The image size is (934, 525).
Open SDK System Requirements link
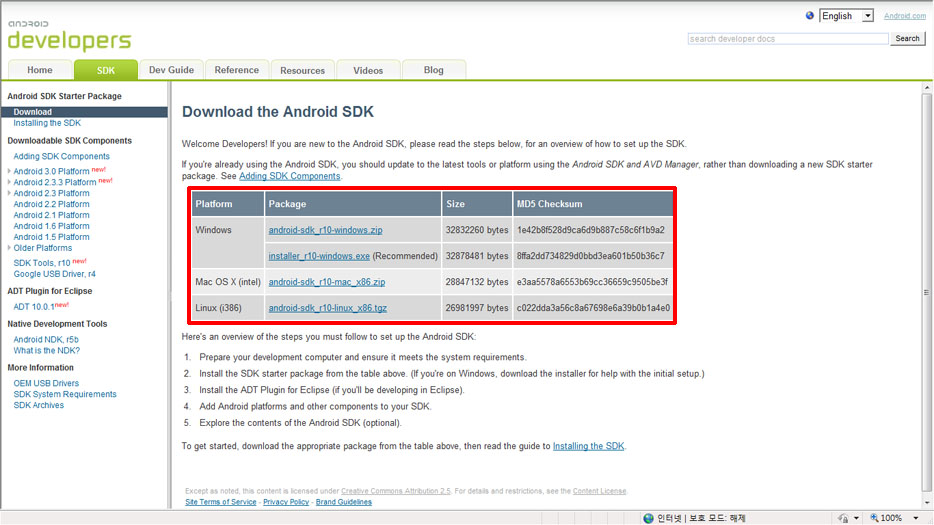pos(65,394)
